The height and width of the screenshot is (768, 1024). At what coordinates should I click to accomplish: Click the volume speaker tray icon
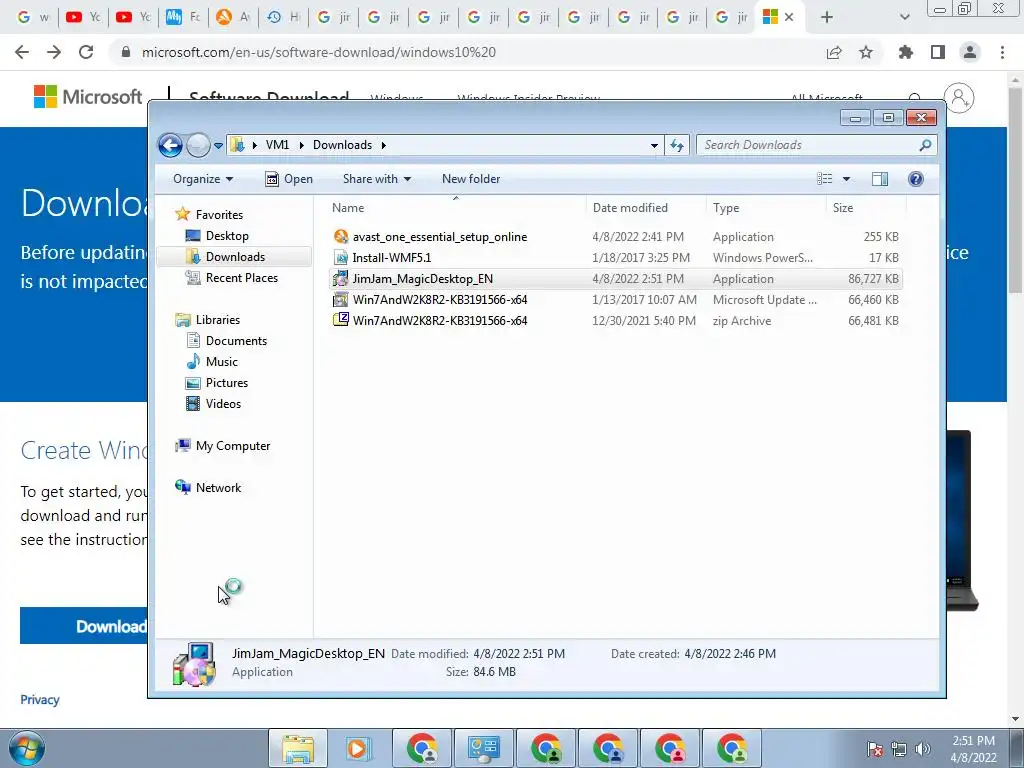[923, 749]
